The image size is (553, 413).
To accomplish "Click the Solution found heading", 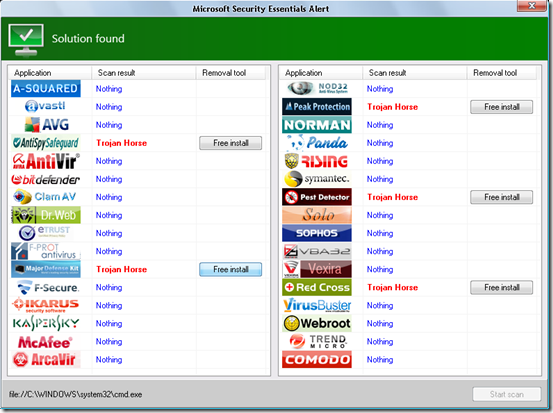I will coord(88,38).
